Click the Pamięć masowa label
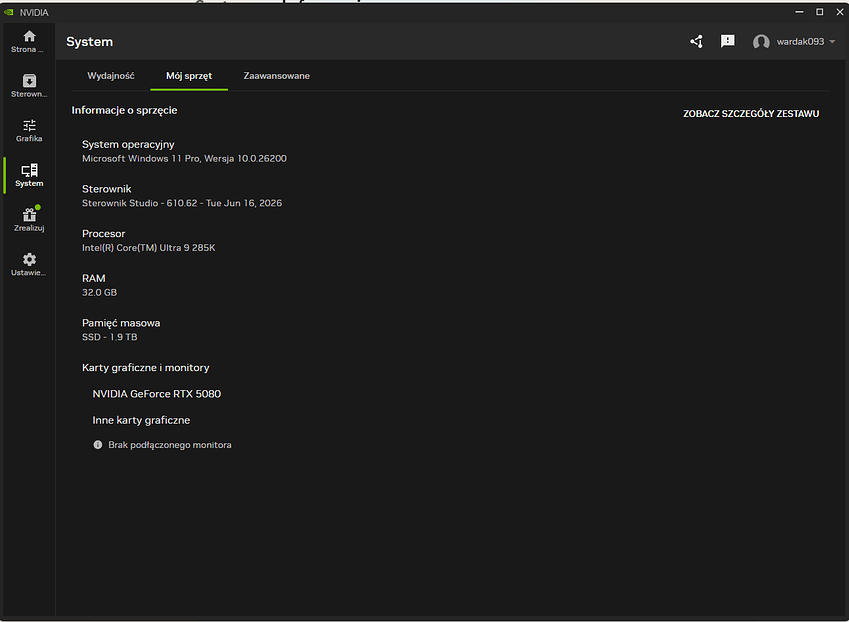Image resolution: width=849 pixels, height=622 pixels. pyautogui.click(x=121, y=323)
